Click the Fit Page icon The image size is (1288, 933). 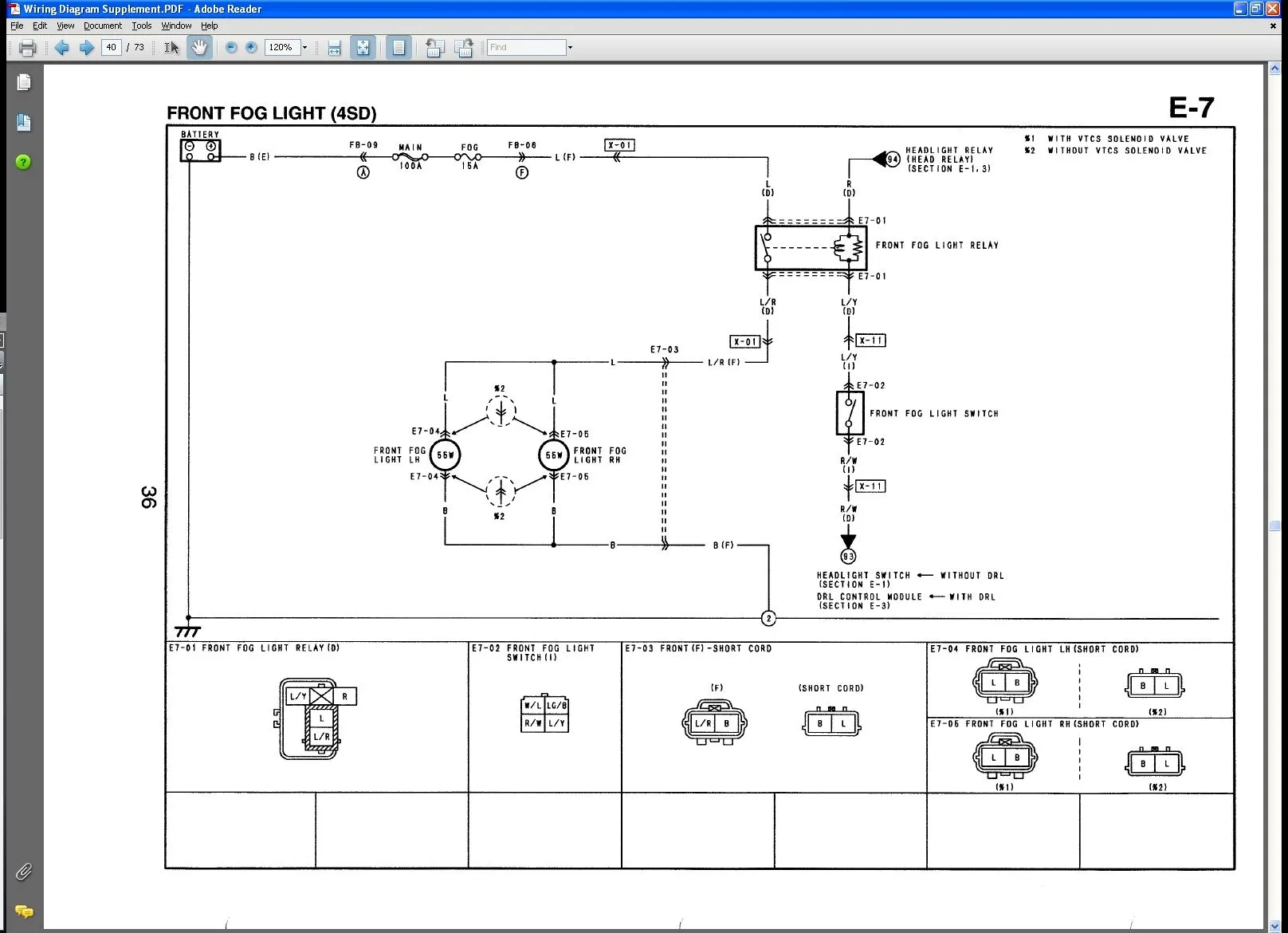pyautogui.click(x=363, y=48)
